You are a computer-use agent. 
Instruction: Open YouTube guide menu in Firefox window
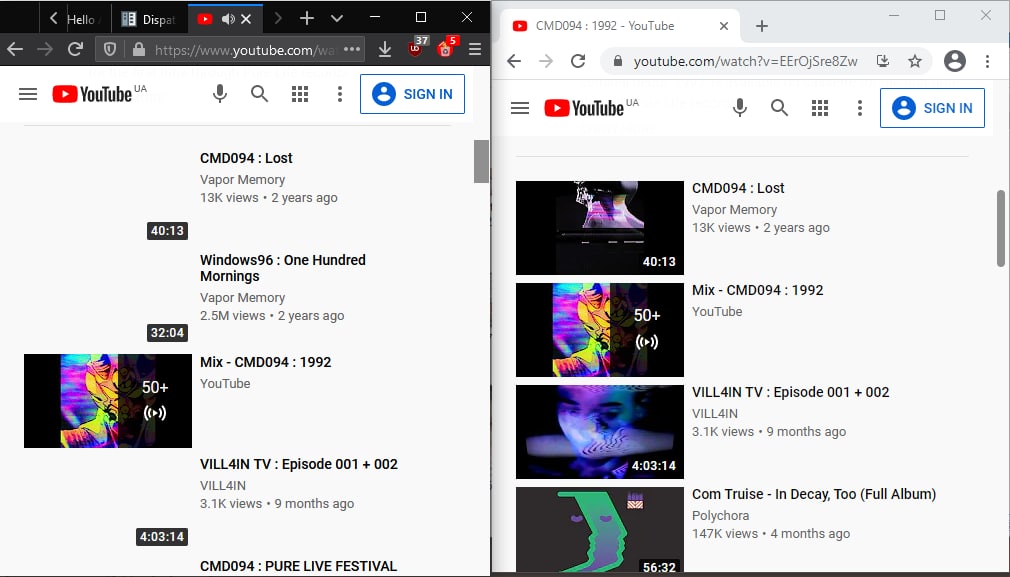tap(28, 94)
